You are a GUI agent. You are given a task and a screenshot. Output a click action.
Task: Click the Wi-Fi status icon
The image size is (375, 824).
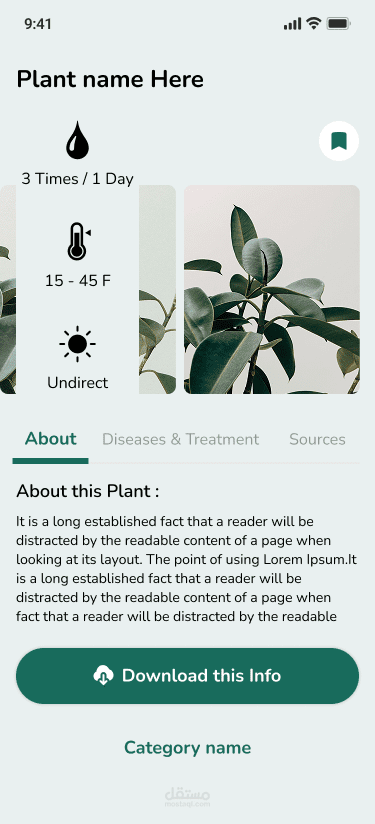click(x=314, y=24)
